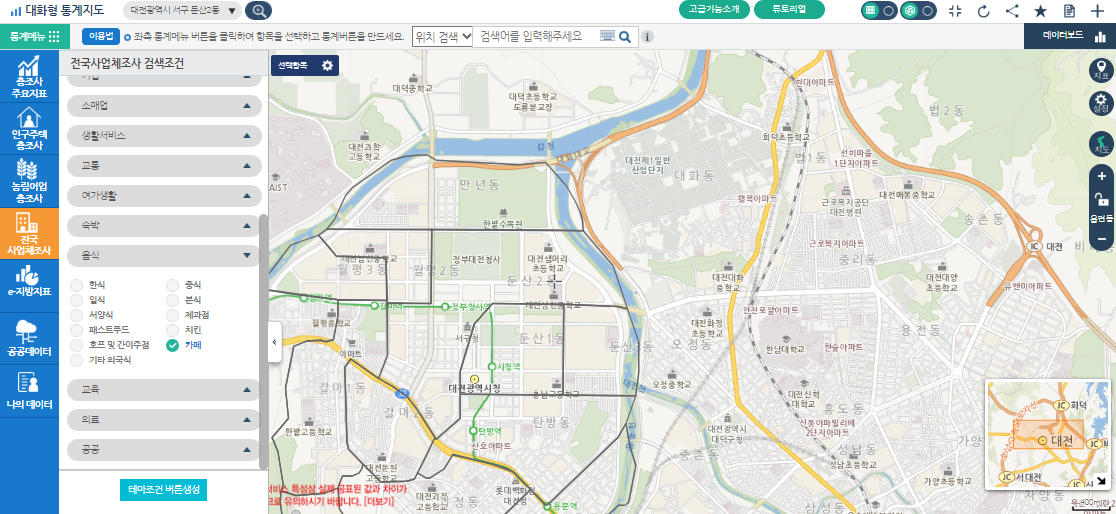Click the location search input field

click(x=537, y=36)
